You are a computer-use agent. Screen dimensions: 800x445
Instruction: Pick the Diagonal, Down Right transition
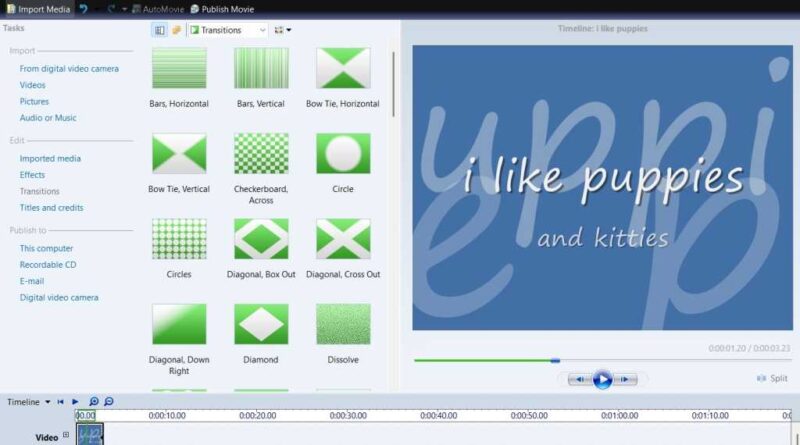[x=179, y=324]
